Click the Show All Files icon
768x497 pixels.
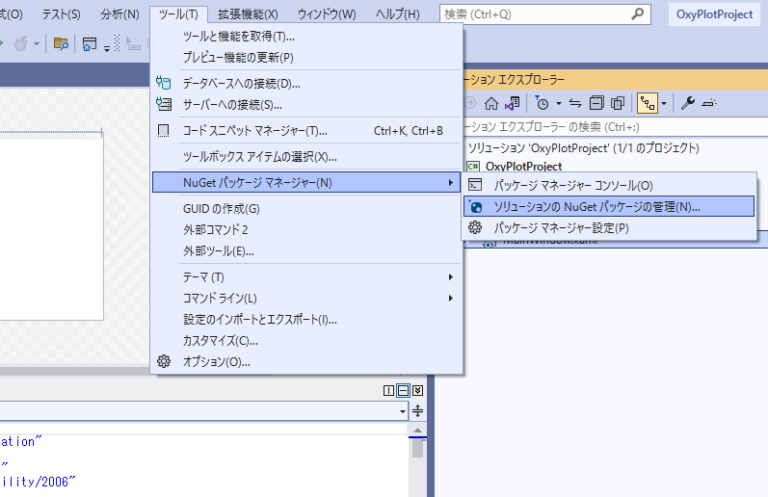tap(618, 103)
